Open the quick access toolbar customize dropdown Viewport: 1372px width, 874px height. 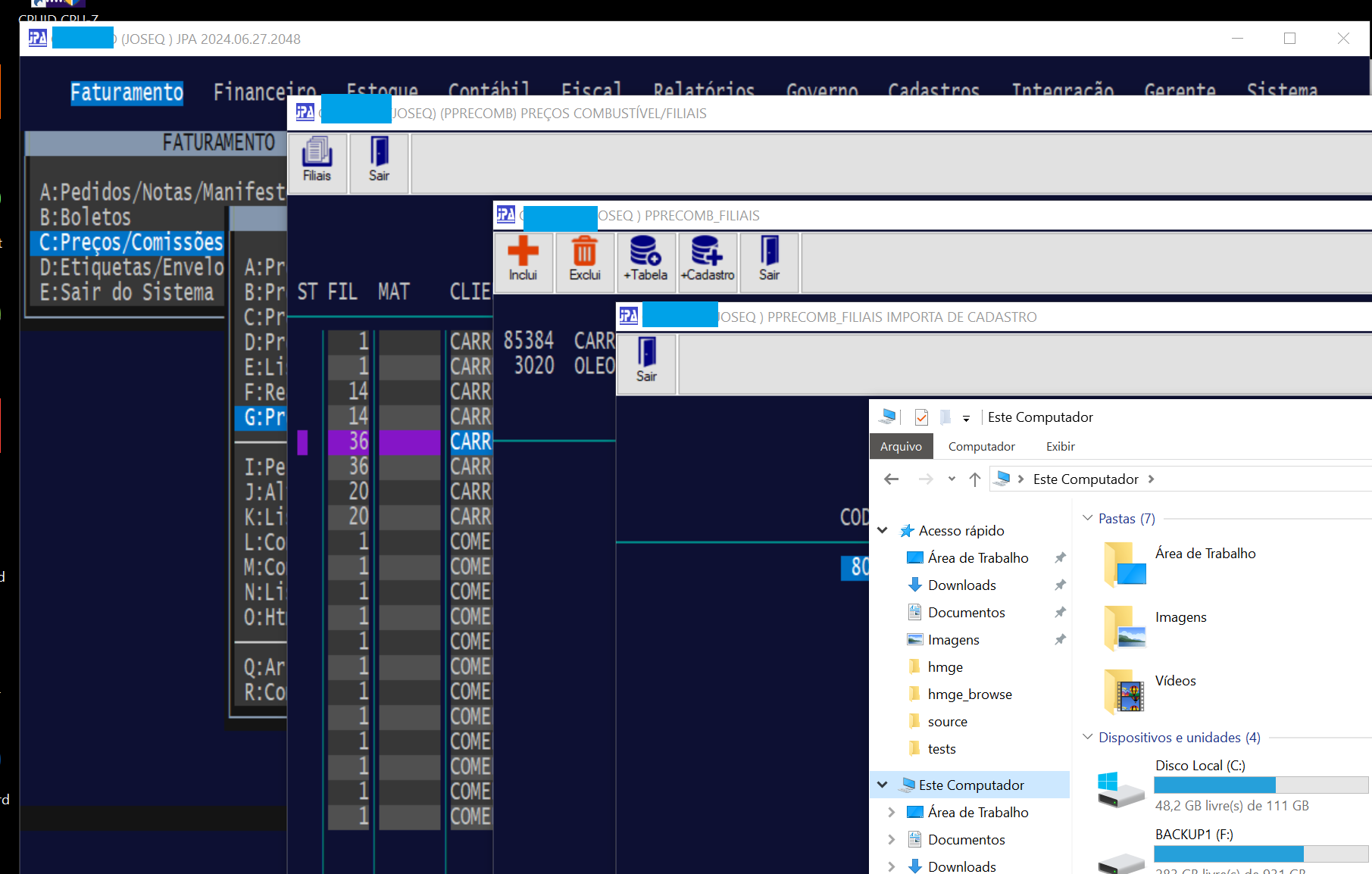[966, 418]
